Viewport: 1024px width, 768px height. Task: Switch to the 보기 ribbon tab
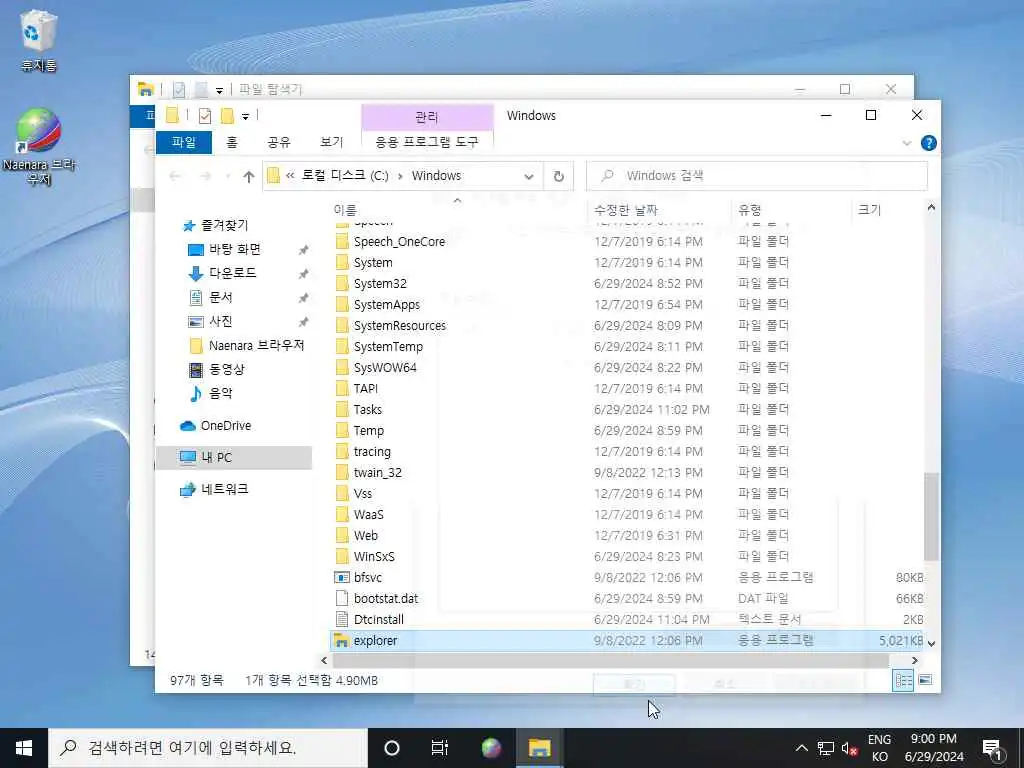331,142
